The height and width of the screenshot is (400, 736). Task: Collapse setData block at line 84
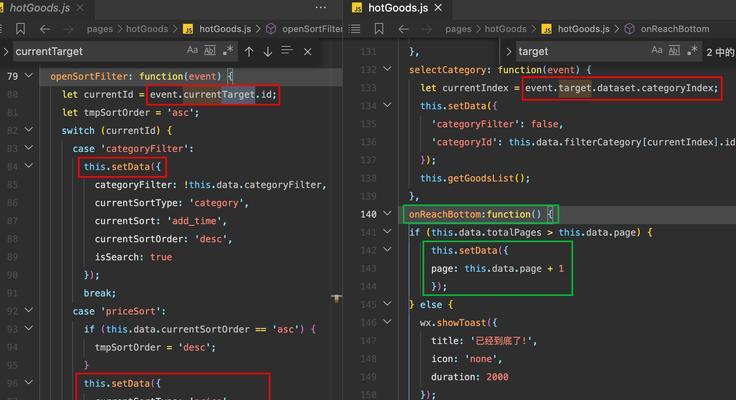(29, 166)
